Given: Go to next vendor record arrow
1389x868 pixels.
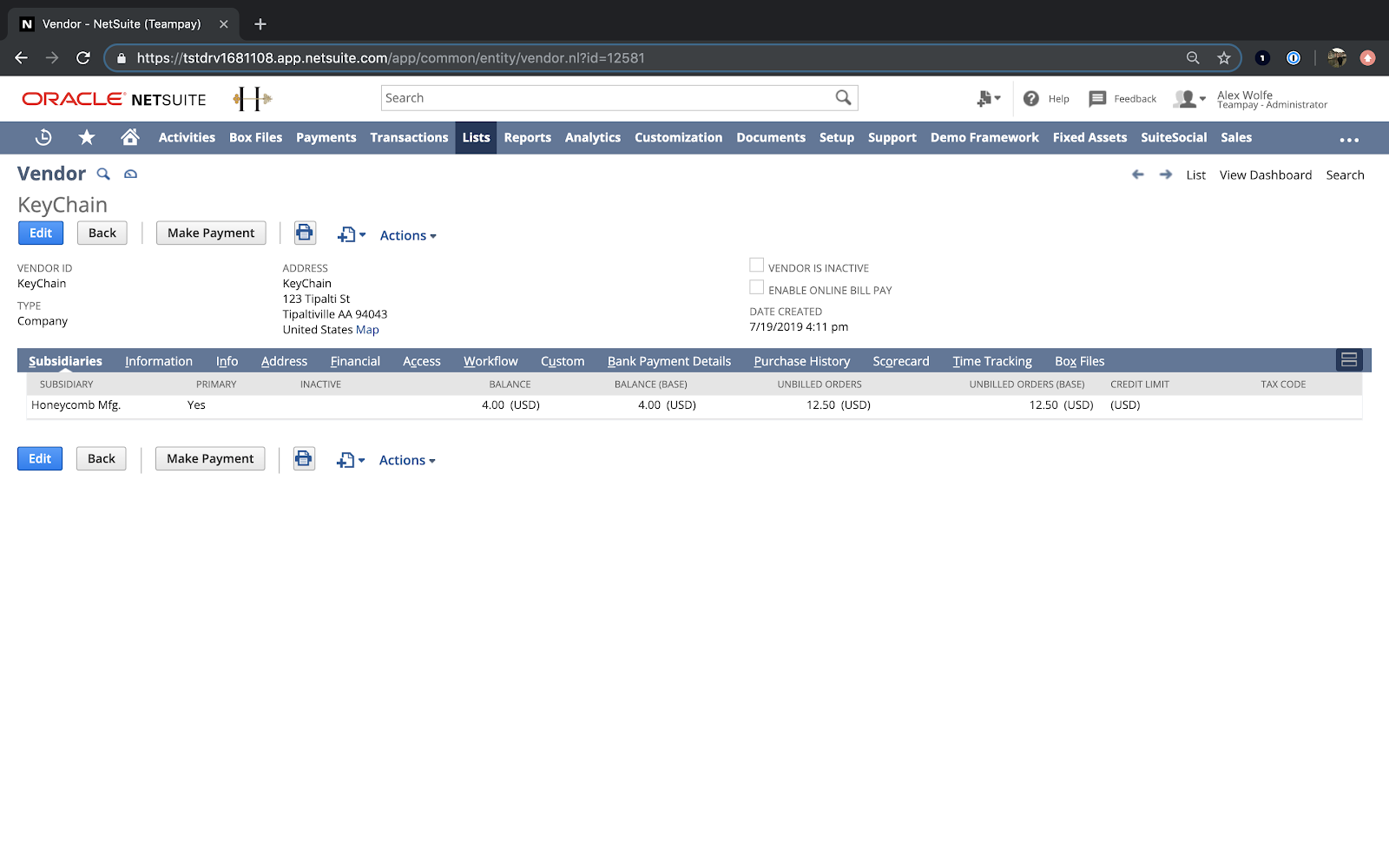Looking at the screenshot, I should tap(1166, 174).
